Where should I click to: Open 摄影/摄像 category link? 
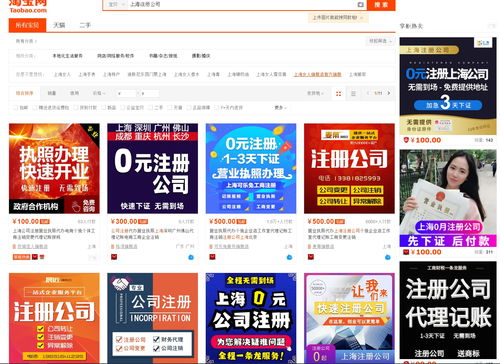(201, 56)
